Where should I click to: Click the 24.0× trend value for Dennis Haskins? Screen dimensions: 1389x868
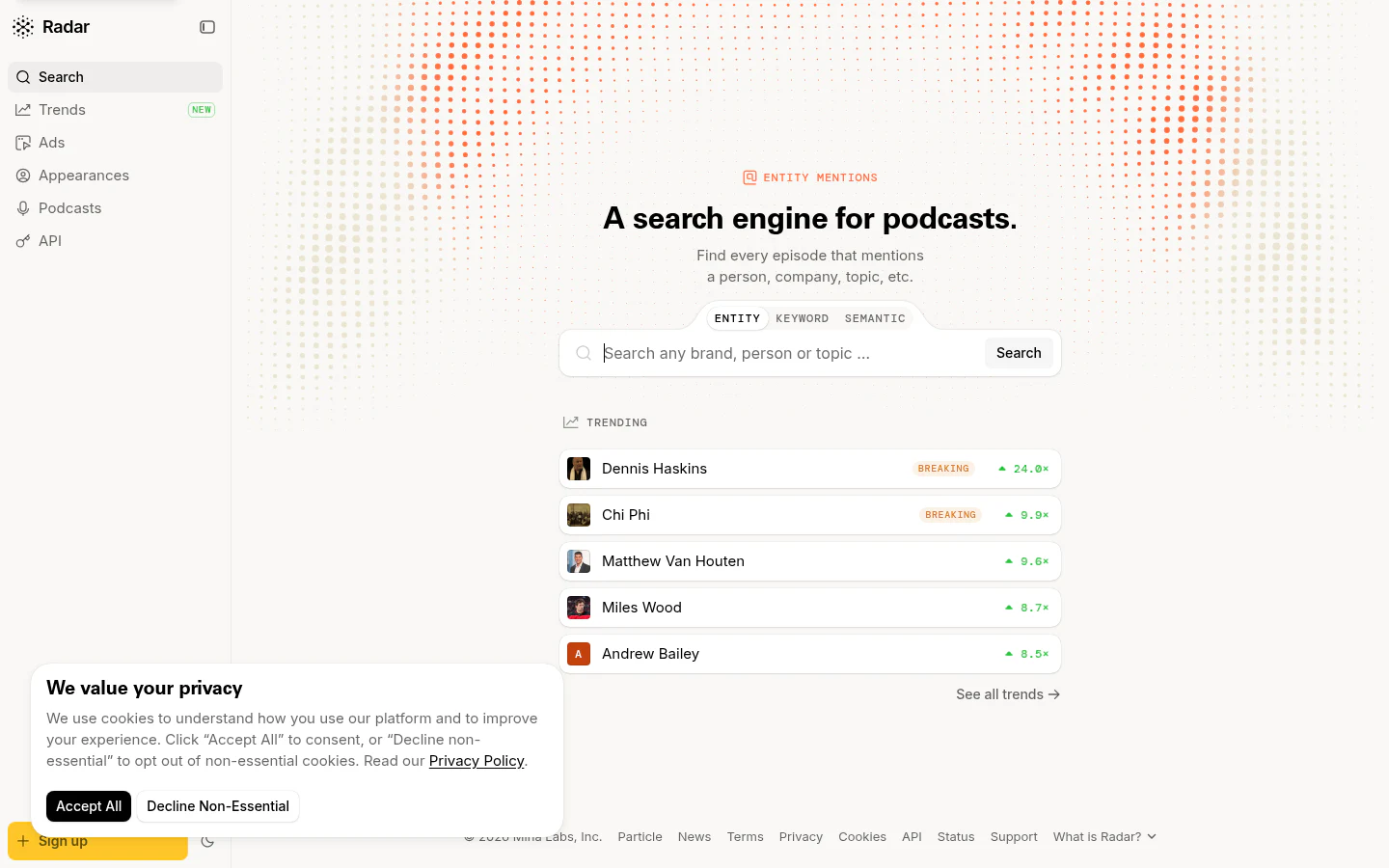click(1023, 469)
